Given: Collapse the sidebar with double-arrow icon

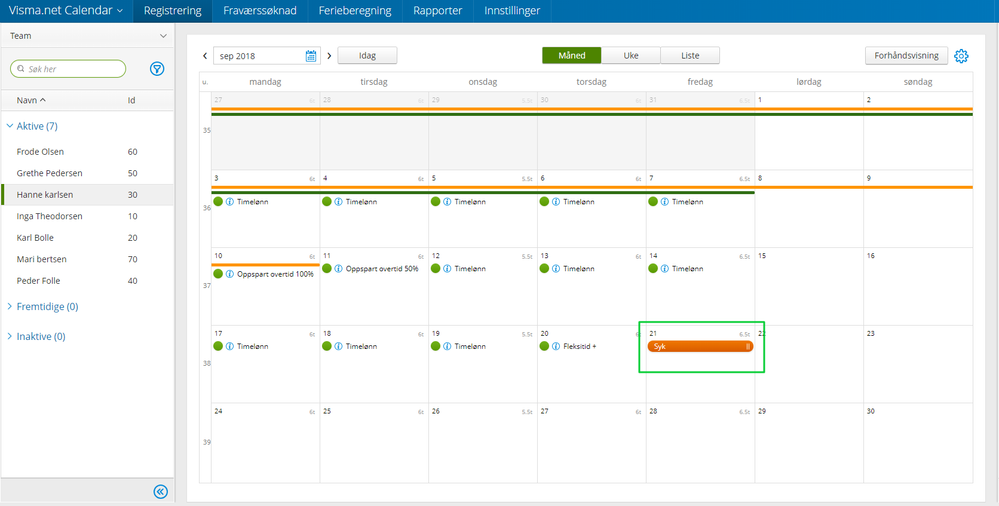Looking at the screenshot, I should pos(161,491).
